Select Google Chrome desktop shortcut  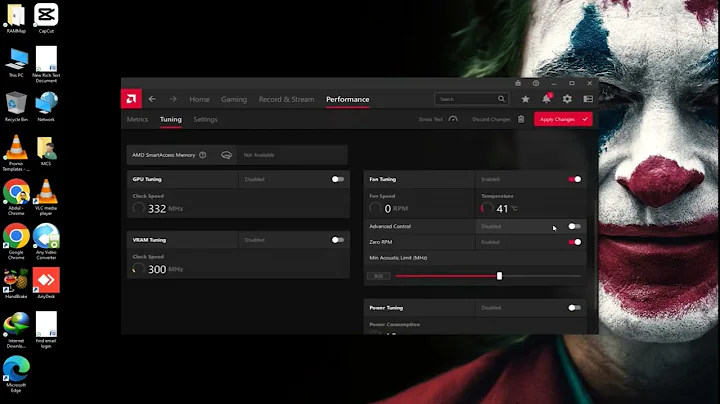tap(16, 242)
